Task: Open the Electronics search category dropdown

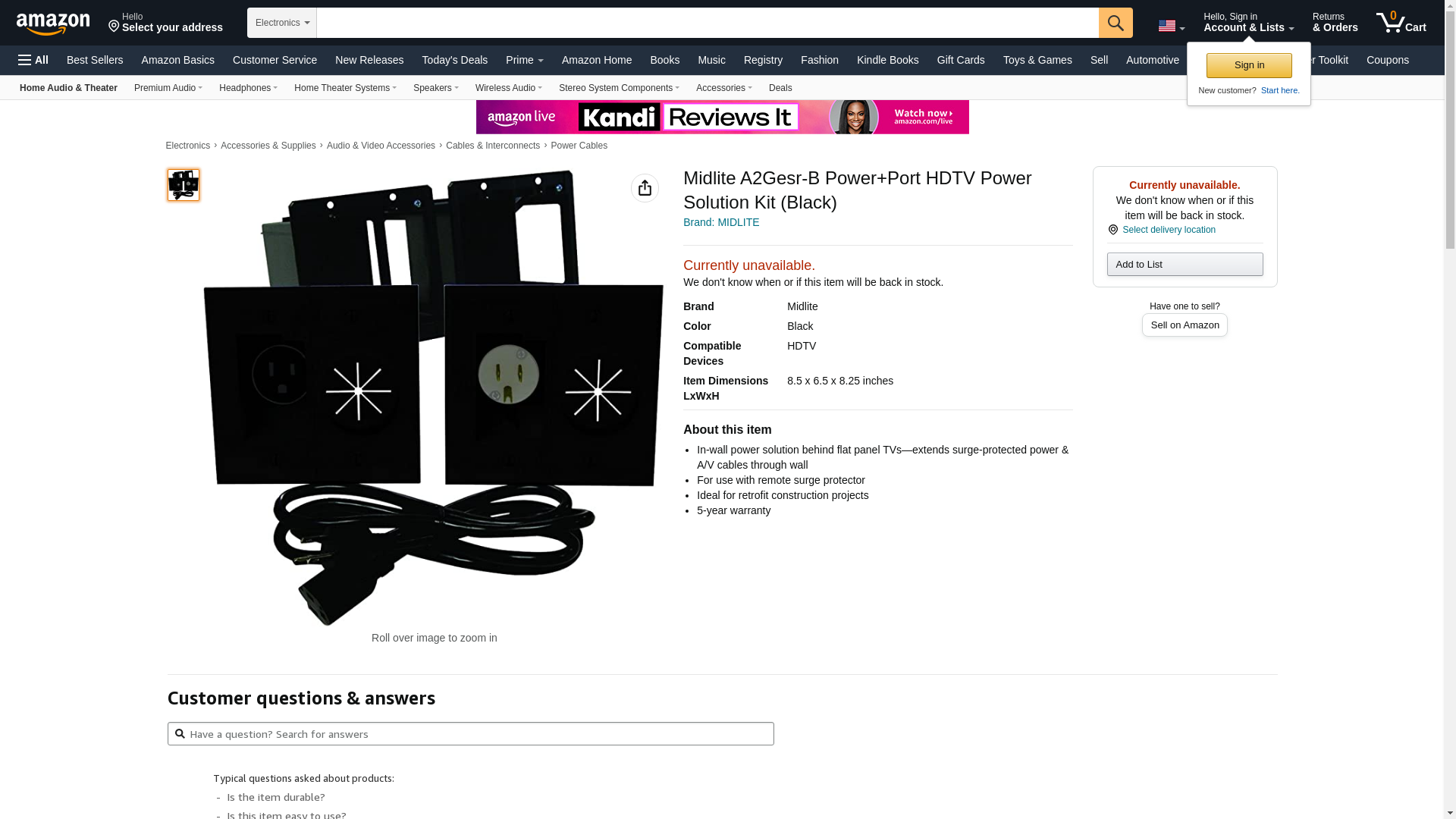Action: pyautogui.click(x=282, y=23)
